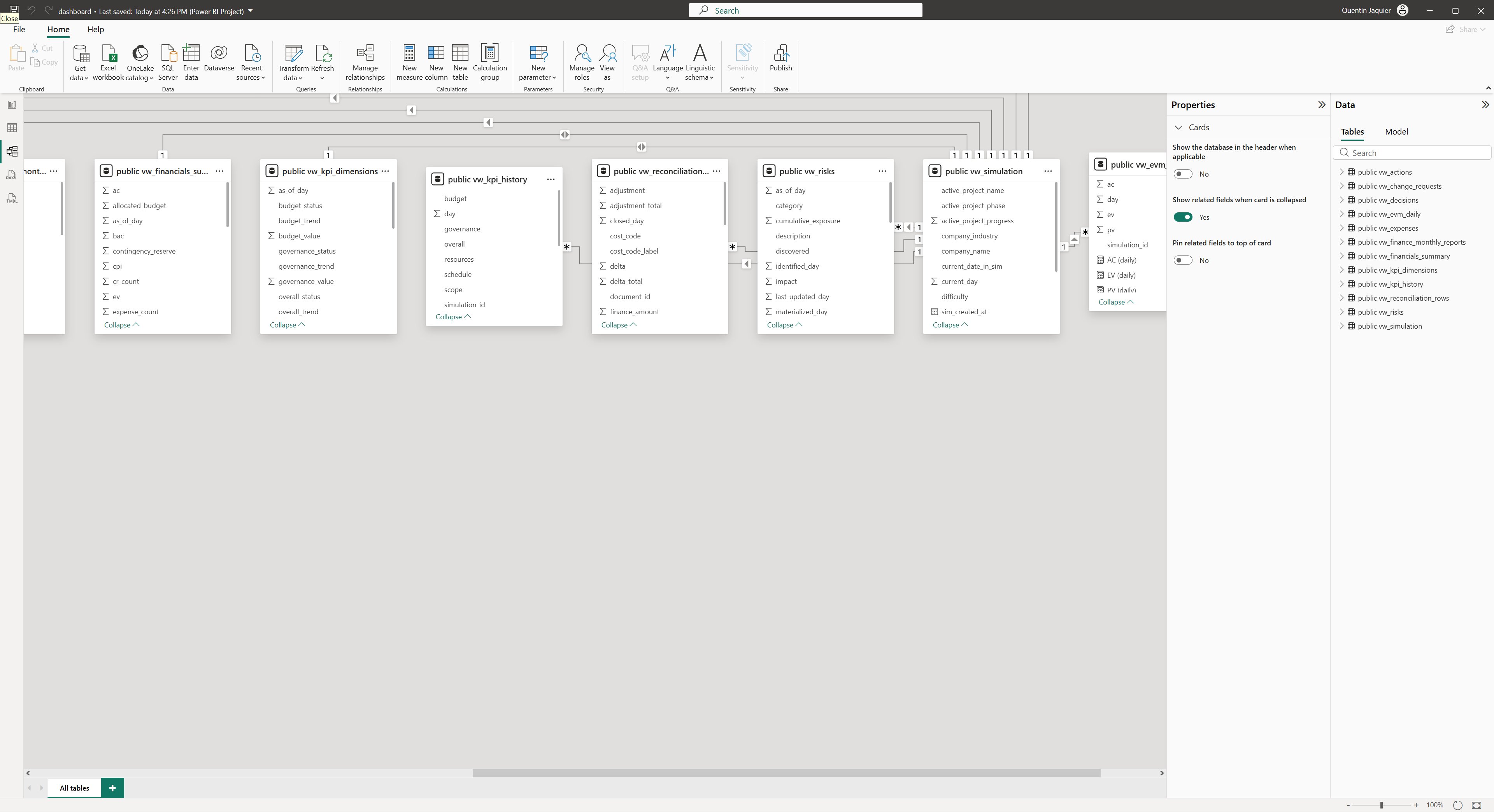The width and height of the screenshot is (1494, 812).
Task: Open vw_risks card more options
Action: pyautogui.click(x=882, y=171)
